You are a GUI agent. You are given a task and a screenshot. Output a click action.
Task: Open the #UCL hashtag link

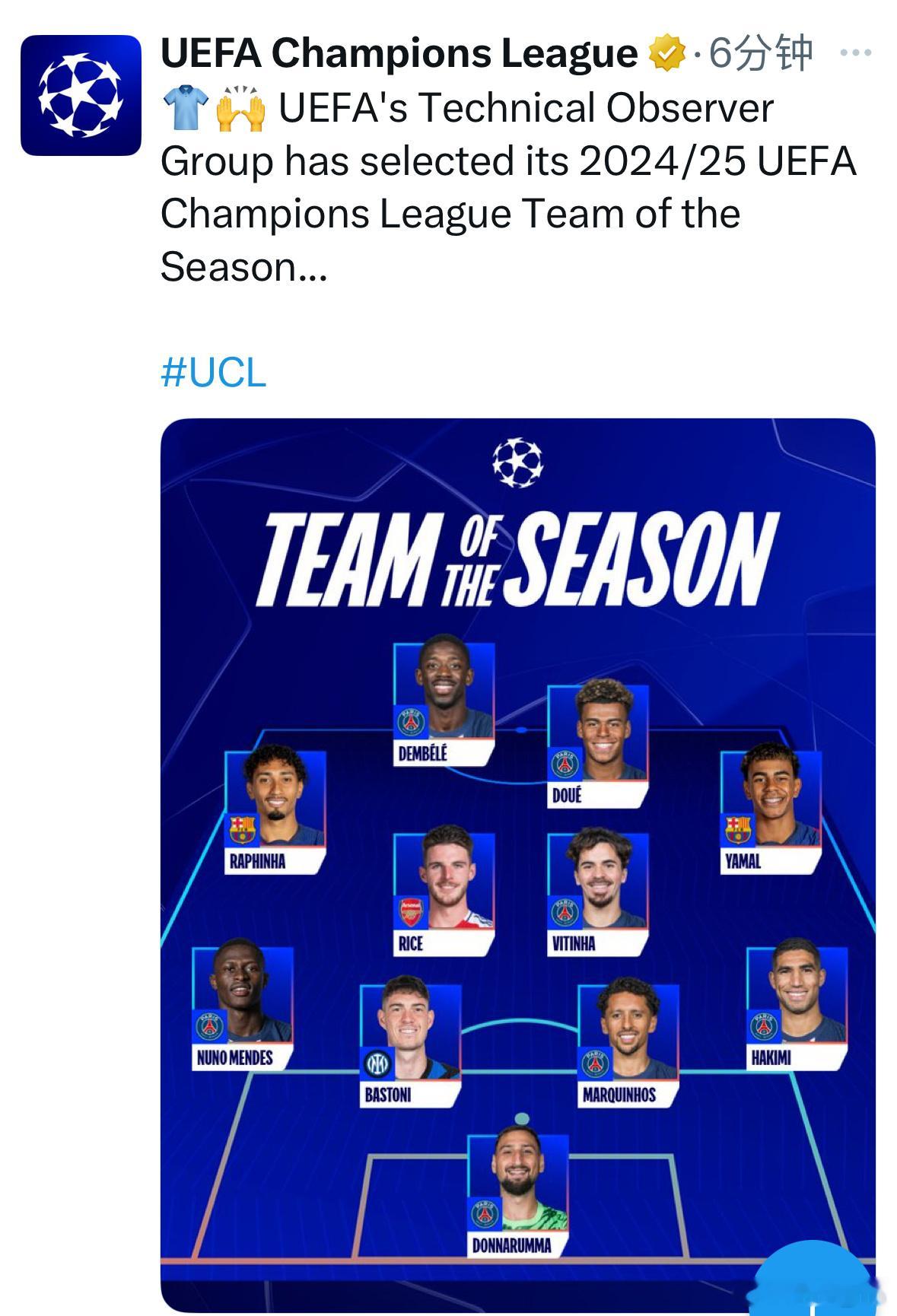(x=214, y=373)
